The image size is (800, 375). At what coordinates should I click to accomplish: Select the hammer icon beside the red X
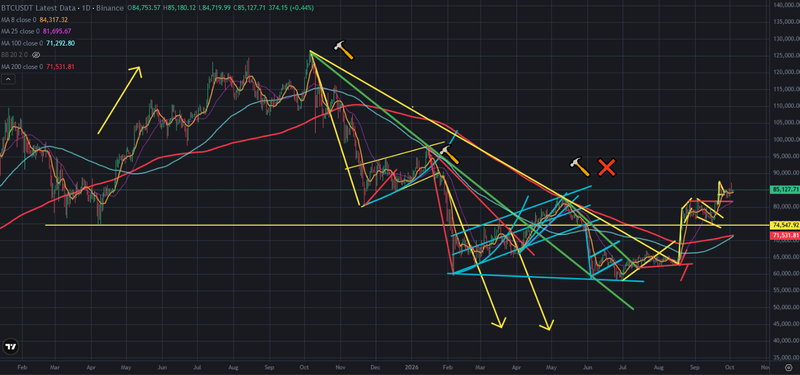(x=579, y=166)
